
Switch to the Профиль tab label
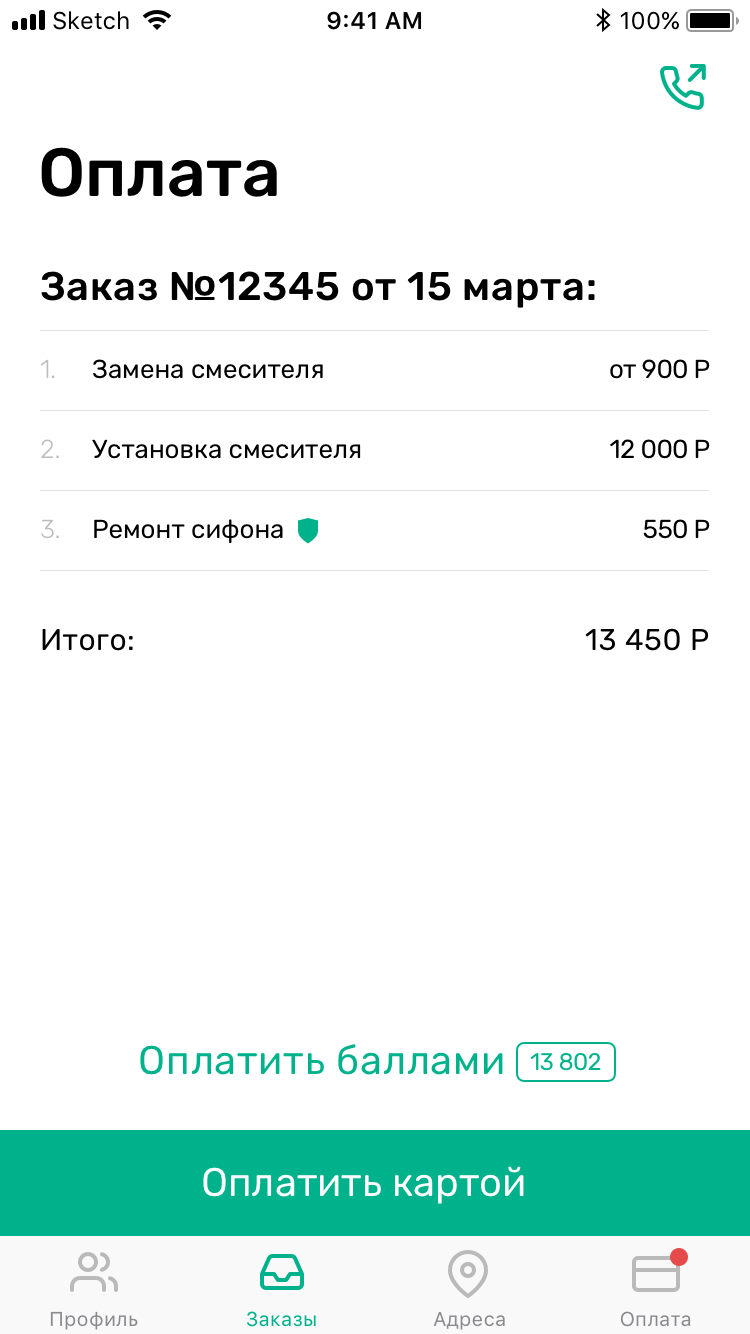pyautogui.click(x=94, y=1319)
